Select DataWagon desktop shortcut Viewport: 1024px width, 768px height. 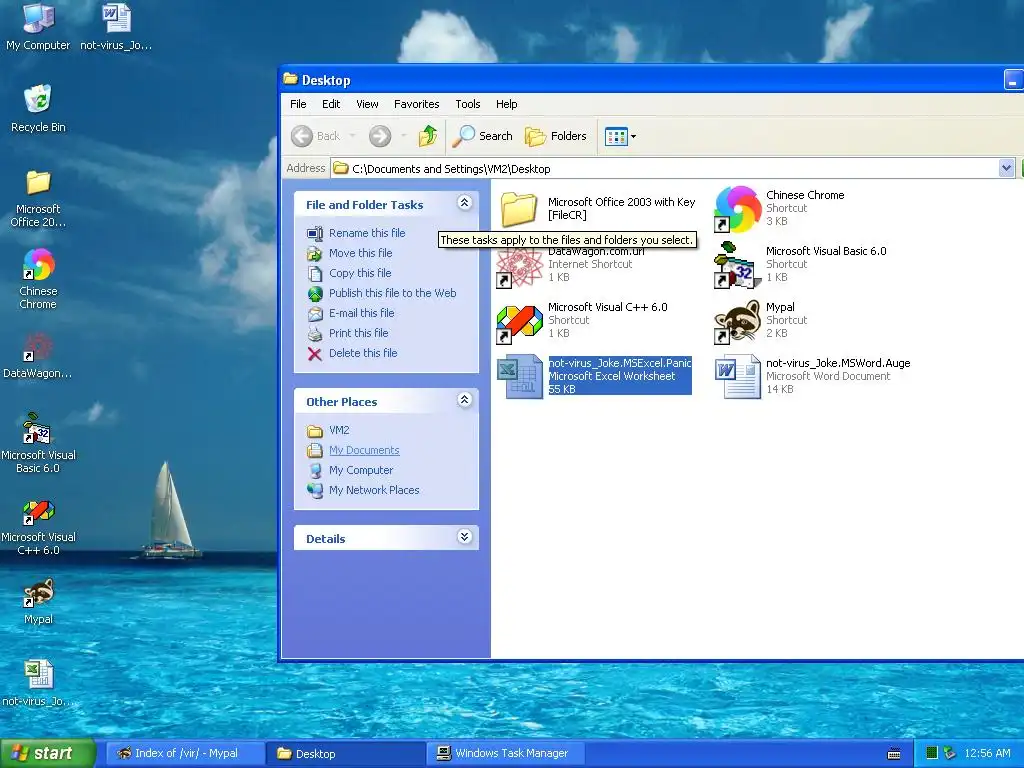pos(38,356)
